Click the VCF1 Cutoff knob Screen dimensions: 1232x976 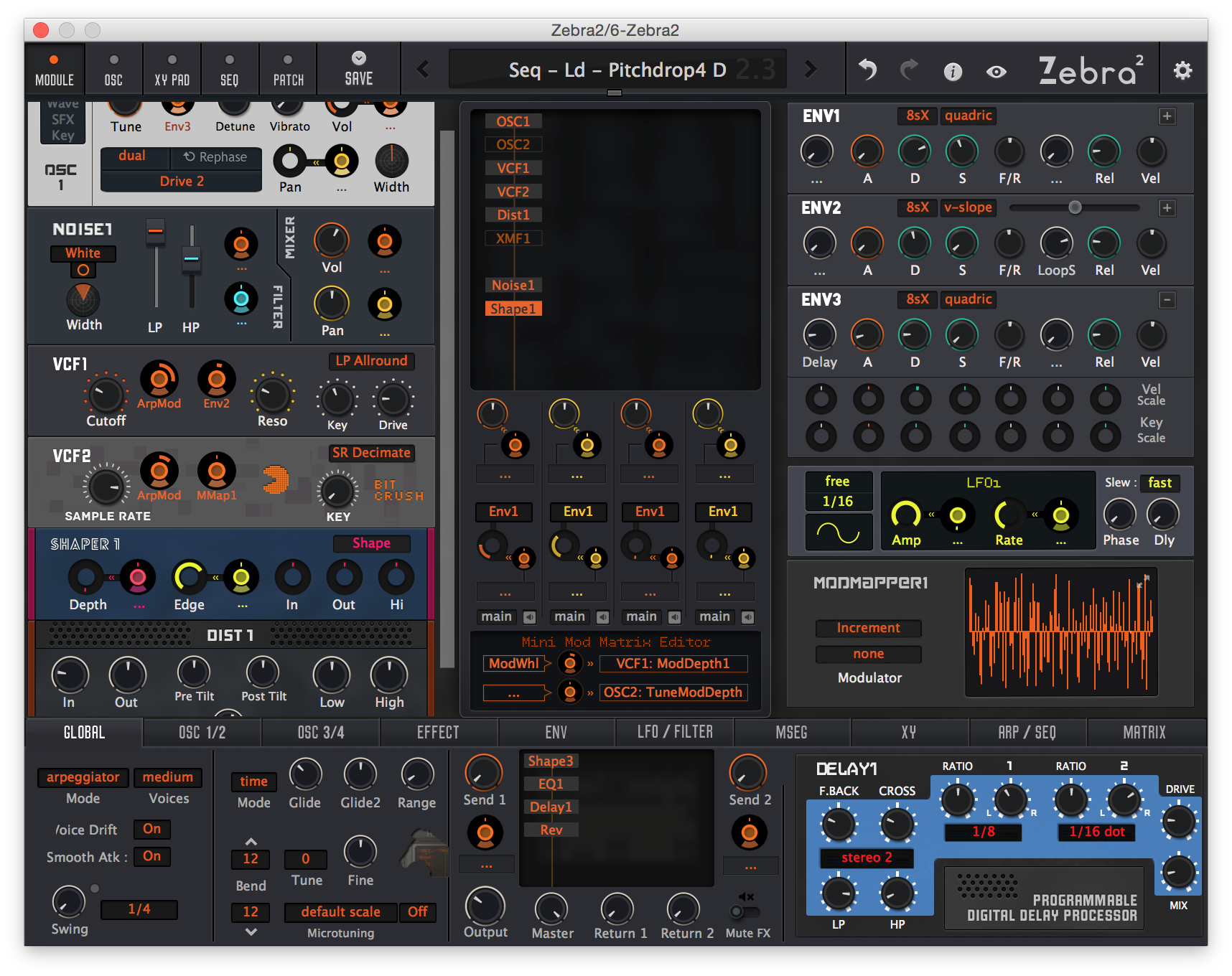point(106,394)
